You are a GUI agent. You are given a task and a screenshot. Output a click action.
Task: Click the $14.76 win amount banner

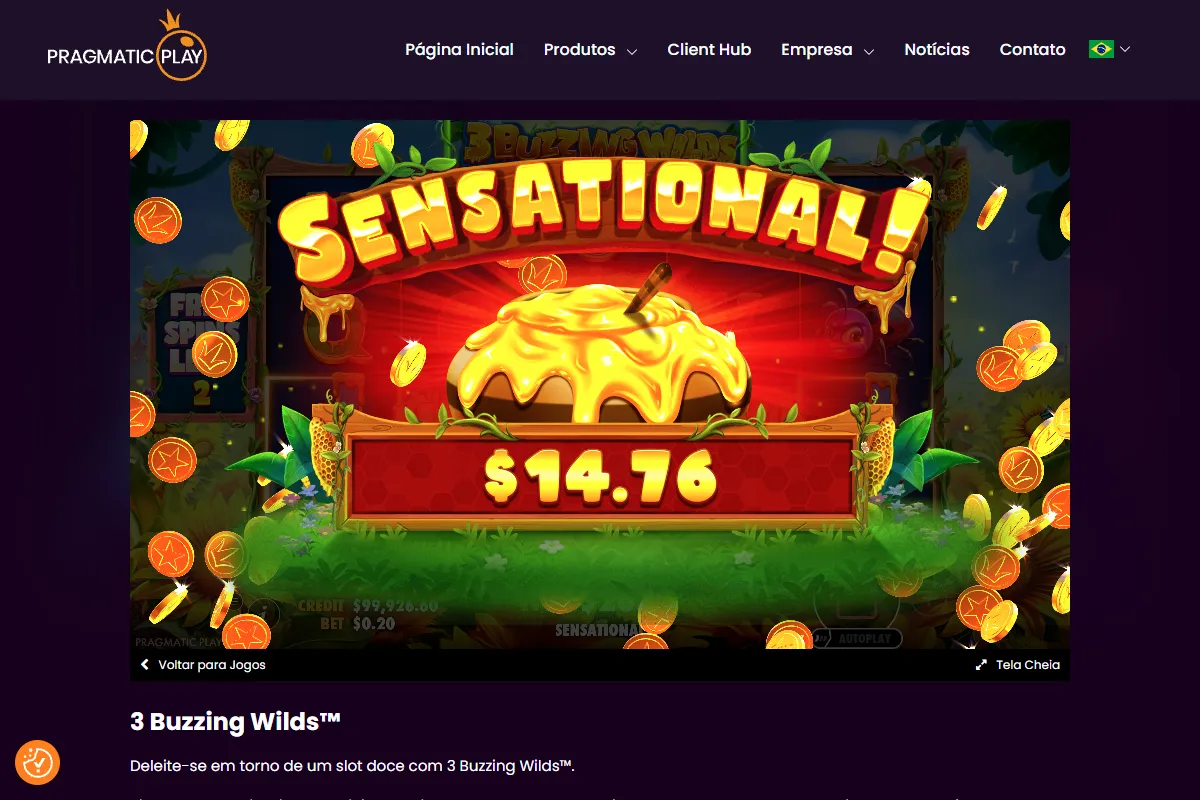pyautogui.click(x=601, y=475)
